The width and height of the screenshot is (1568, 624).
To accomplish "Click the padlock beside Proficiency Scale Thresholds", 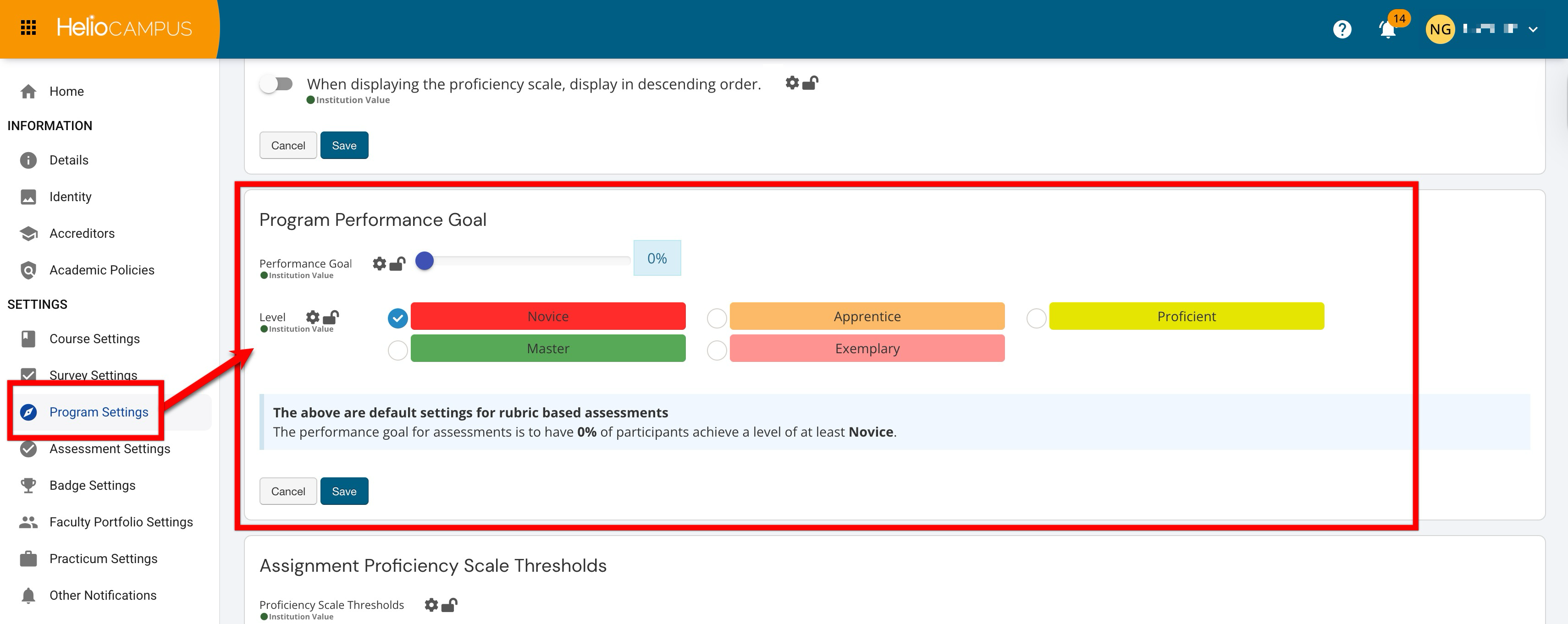I will coord(449,605).
